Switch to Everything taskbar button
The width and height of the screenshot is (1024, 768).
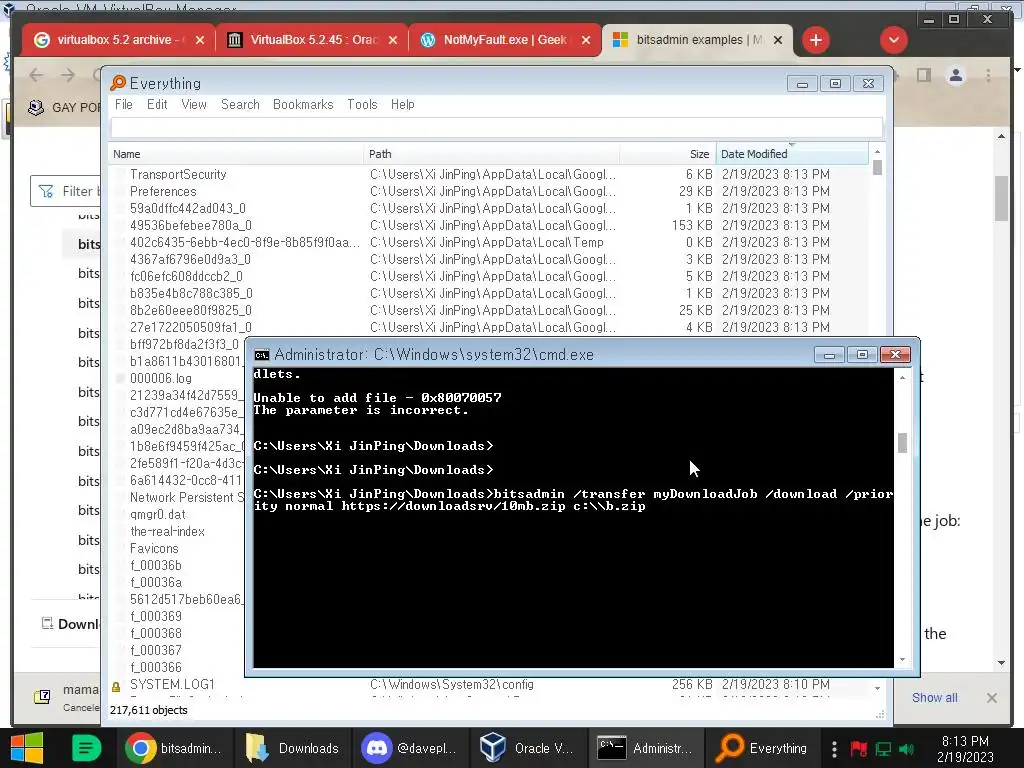[x=763, y=748]
